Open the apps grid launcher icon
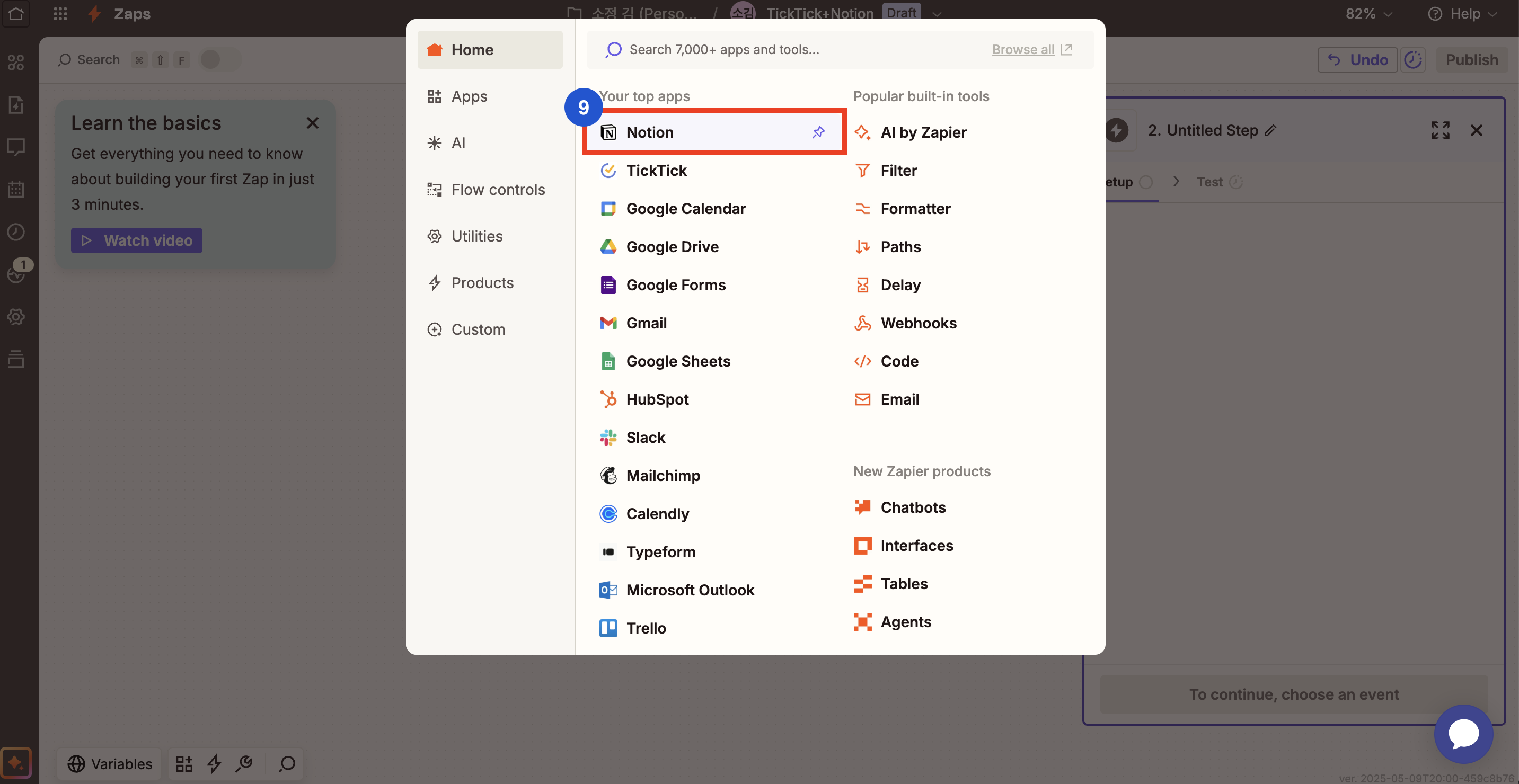 (60, 14)
